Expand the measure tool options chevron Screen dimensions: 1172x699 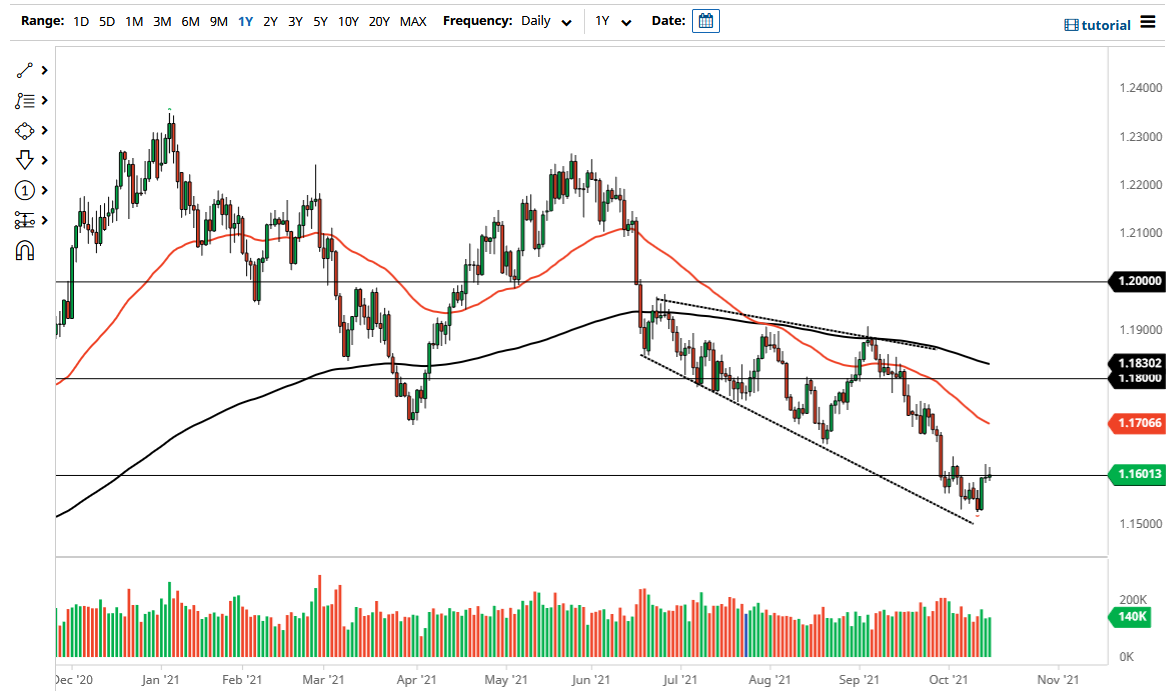point(45,221)
